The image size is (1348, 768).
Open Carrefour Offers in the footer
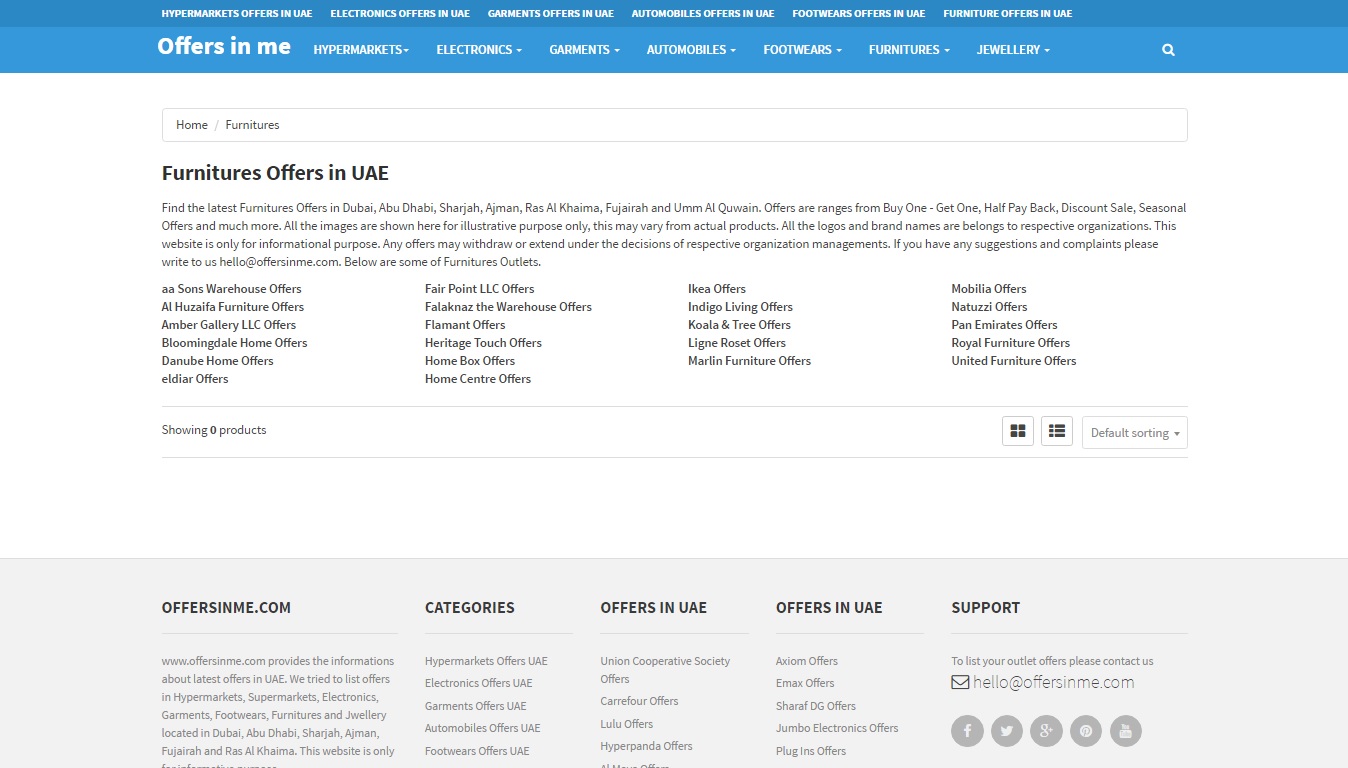point(639,701)
